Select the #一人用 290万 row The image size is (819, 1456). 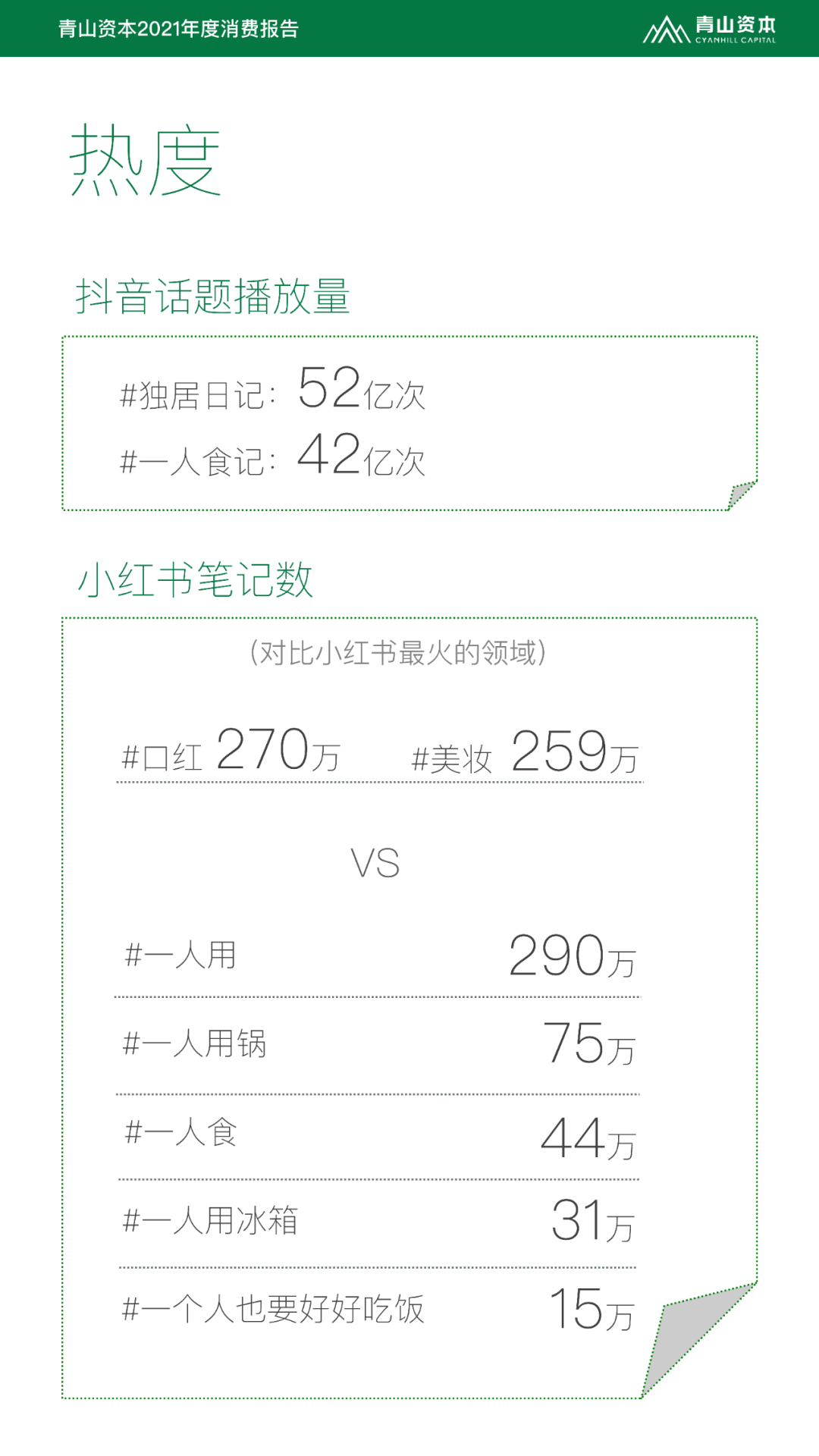(x=378, y=955)
